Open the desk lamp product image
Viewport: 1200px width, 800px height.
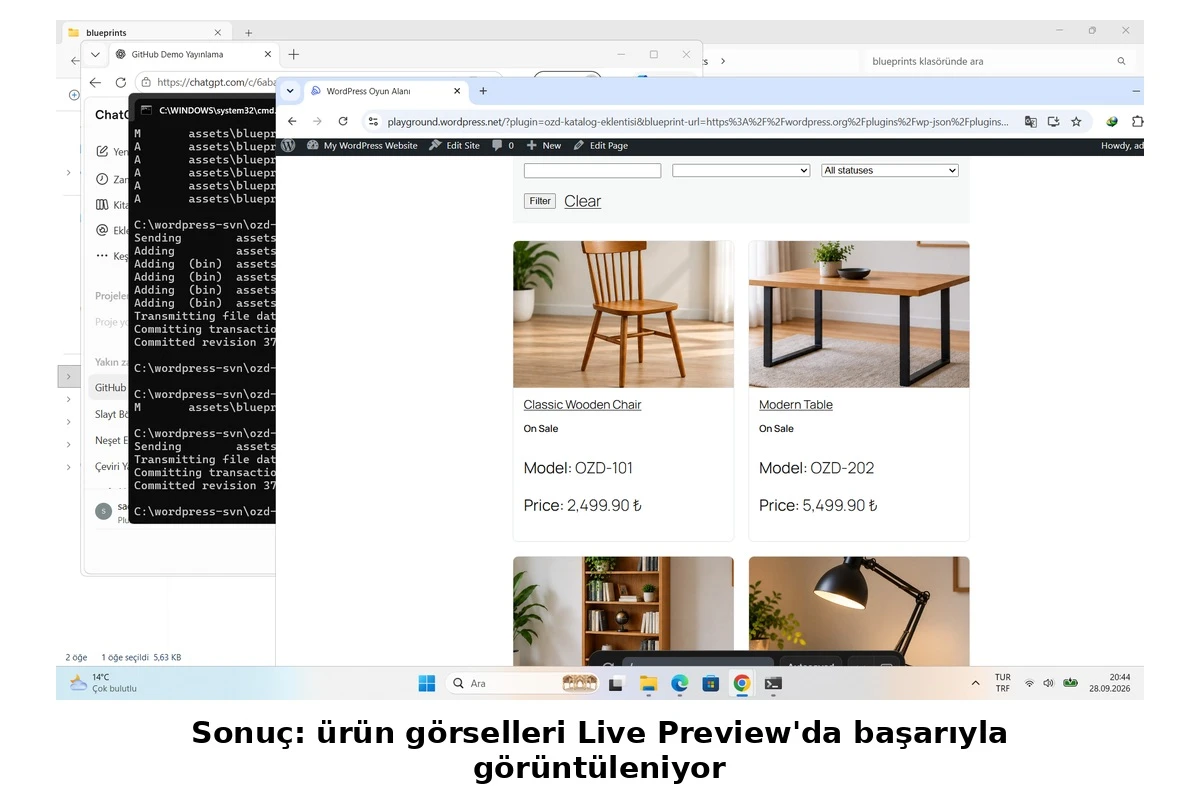[x=859, y=611]
